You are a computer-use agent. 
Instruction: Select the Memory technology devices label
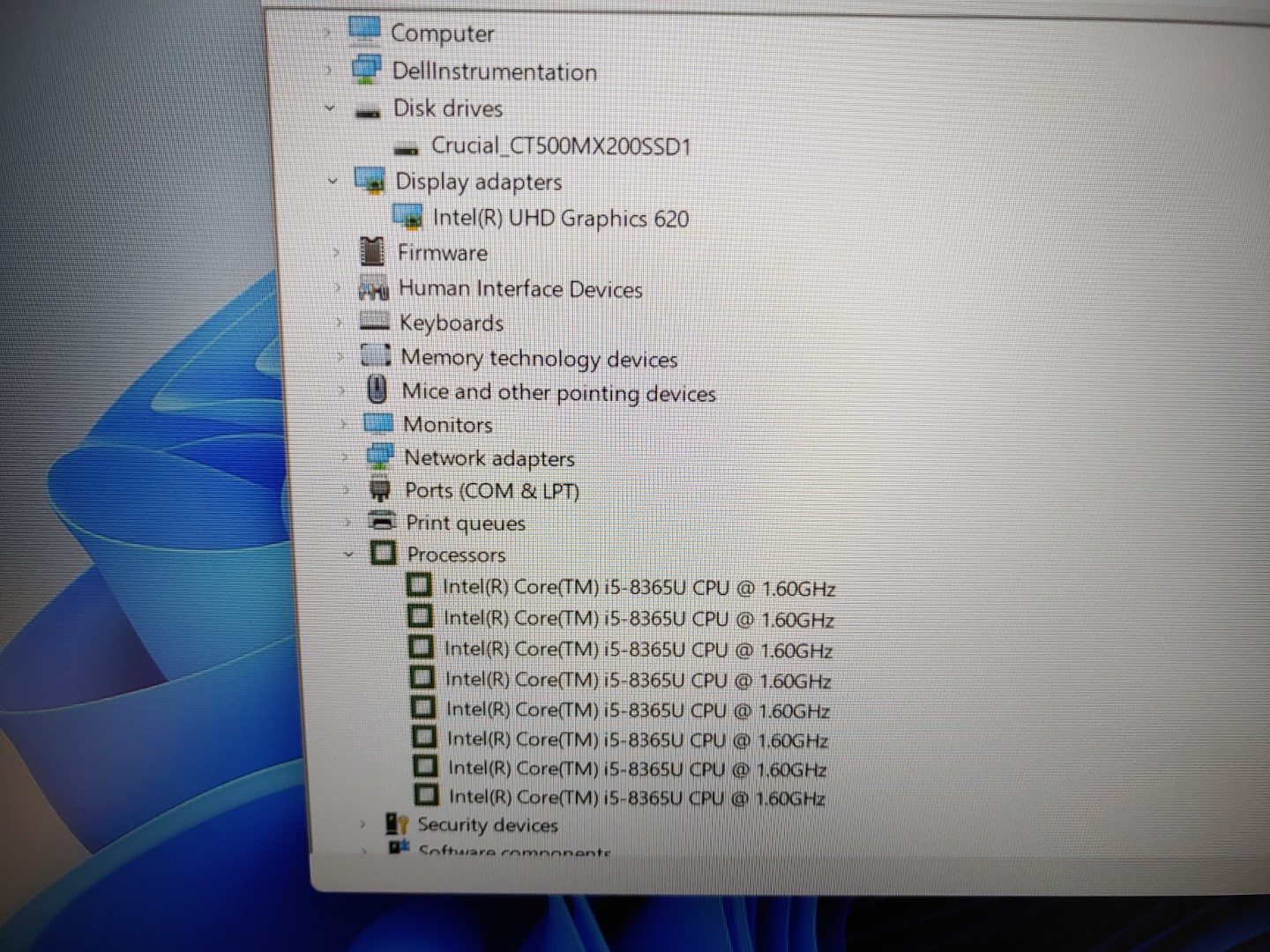[x=539, y=359]
